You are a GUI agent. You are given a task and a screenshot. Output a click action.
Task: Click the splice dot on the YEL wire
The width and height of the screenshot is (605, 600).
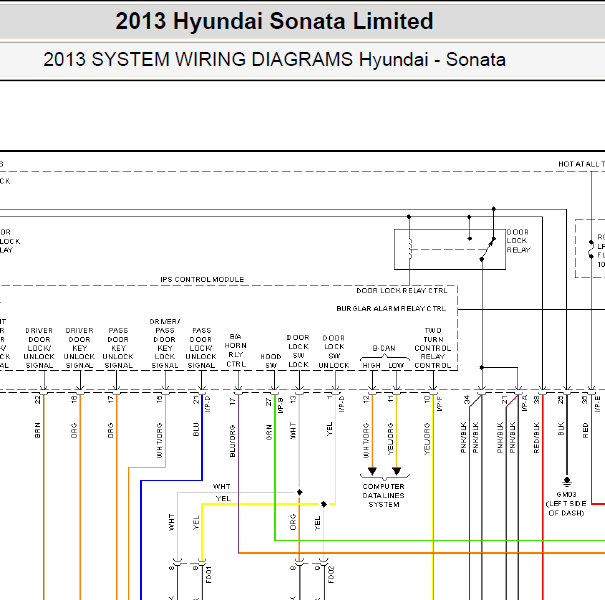tap(323, 504)
